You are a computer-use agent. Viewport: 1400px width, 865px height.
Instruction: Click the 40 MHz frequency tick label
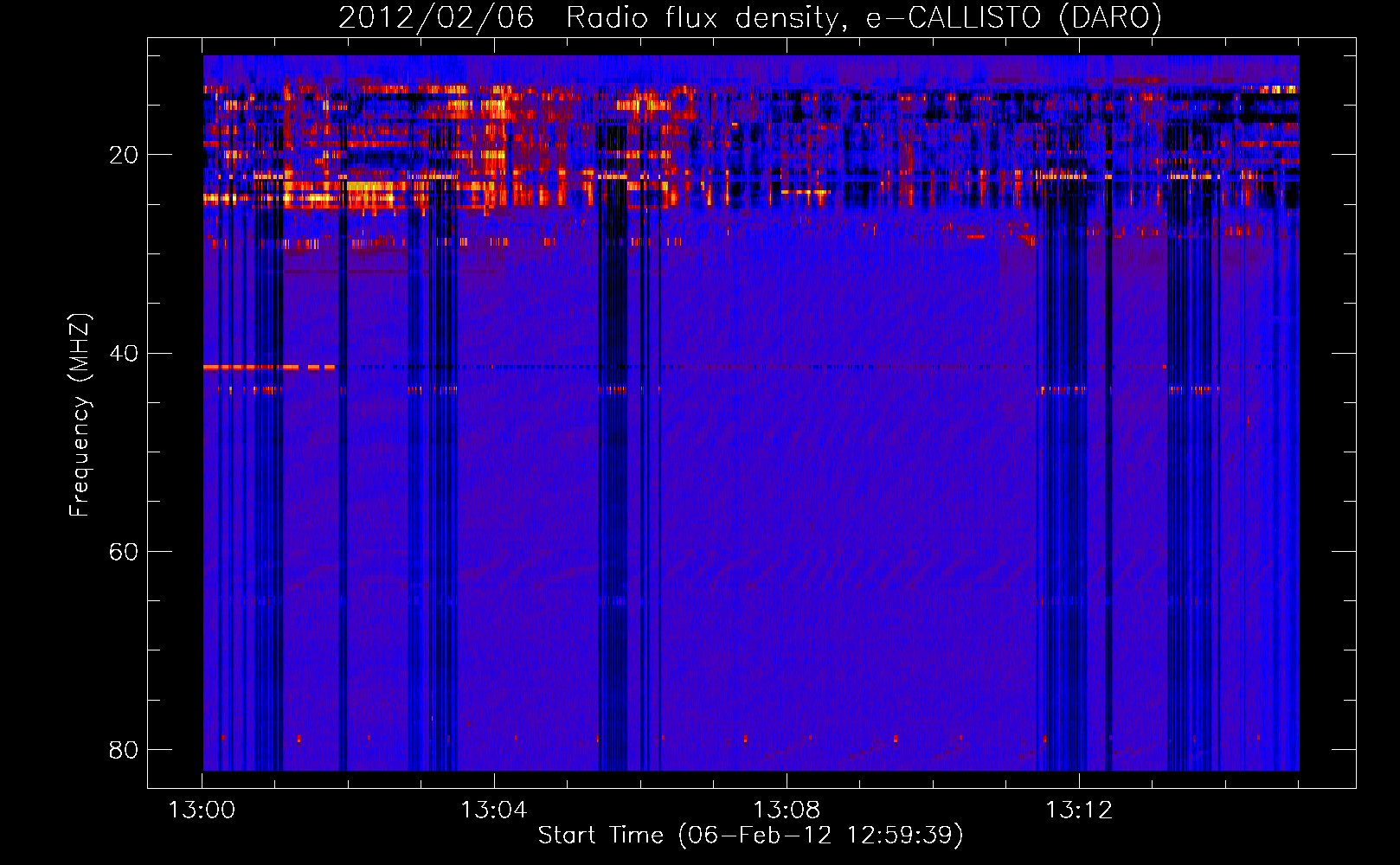124,353
